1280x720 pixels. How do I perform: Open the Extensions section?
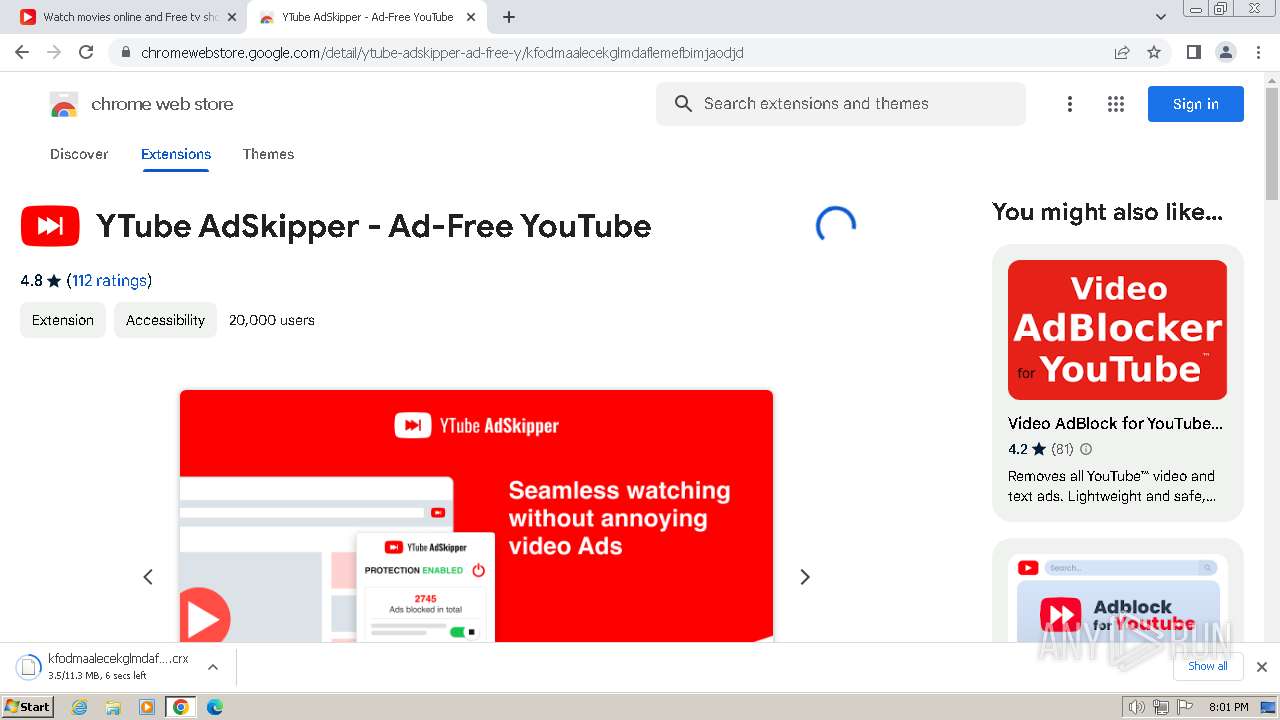[x=176, y=154]
